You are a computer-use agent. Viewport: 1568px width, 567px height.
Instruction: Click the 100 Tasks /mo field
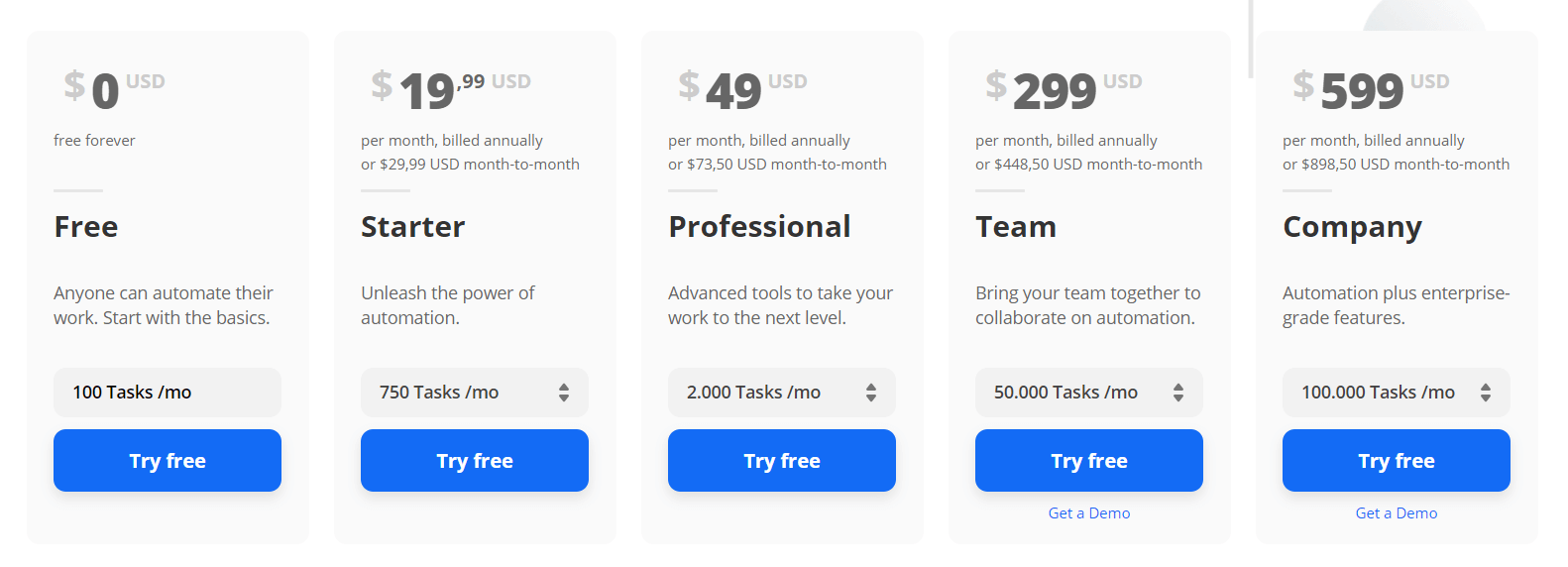click(168, 393)
